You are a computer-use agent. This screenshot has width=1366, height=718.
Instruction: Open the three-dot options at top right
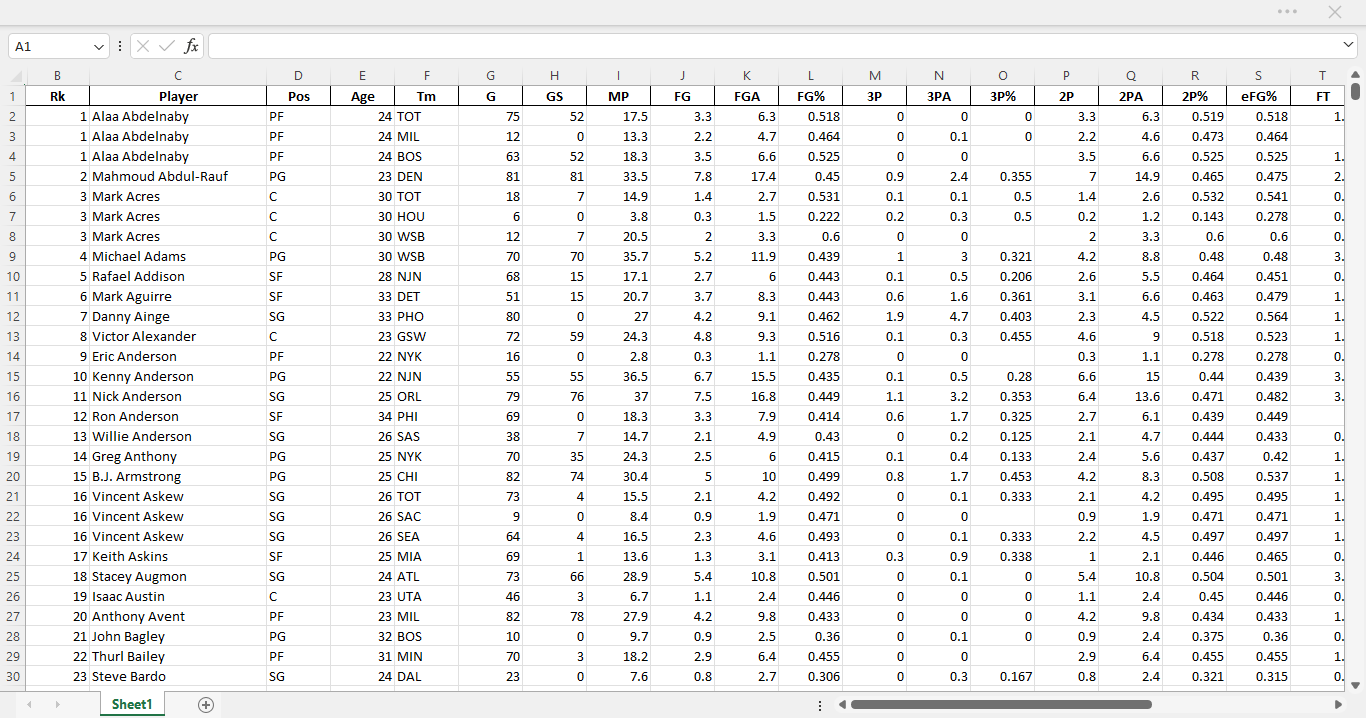(1287, 11)
